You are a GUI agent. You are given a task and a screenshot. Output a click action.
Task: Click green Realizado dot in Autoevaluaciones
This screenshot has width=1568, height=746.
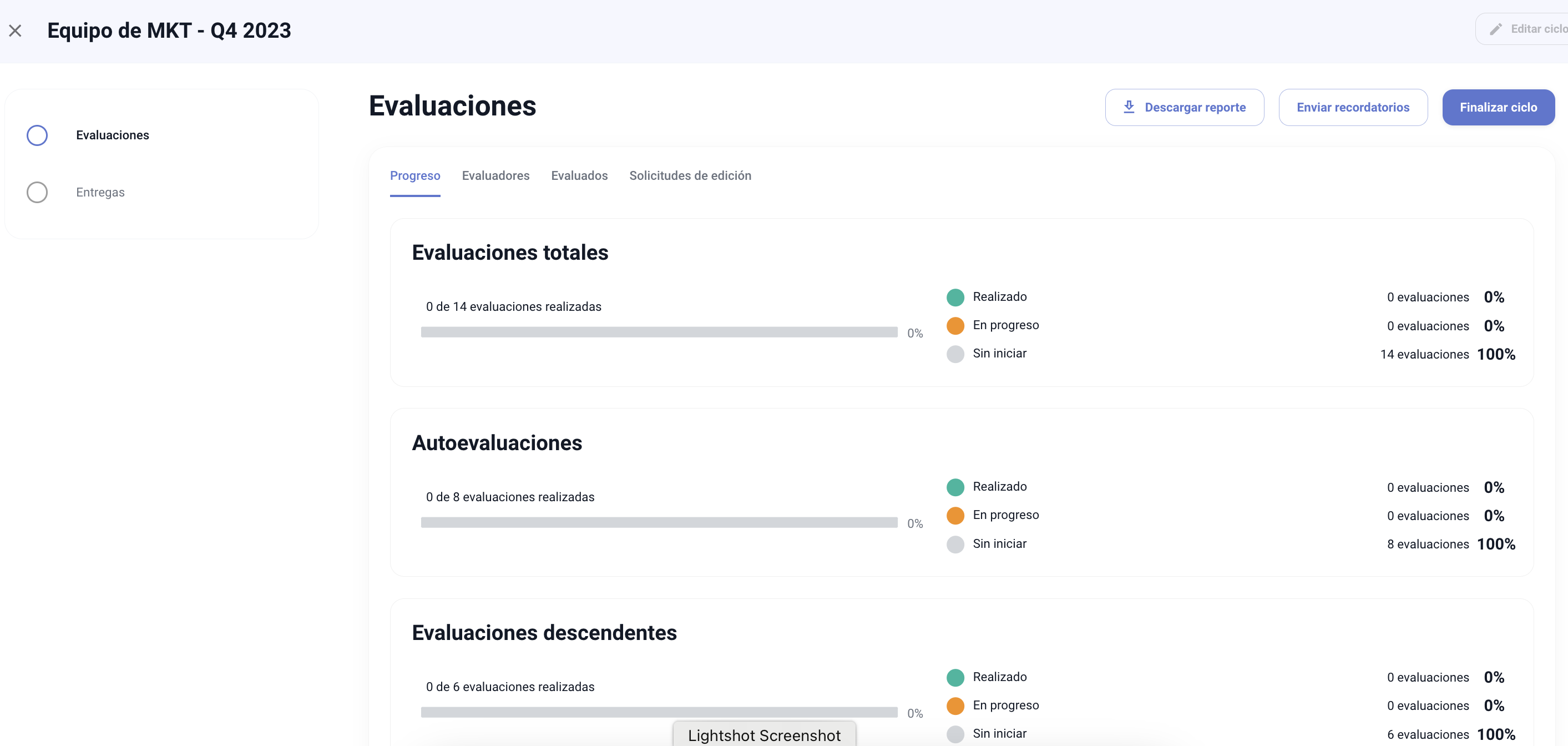[x=955, y=487]
